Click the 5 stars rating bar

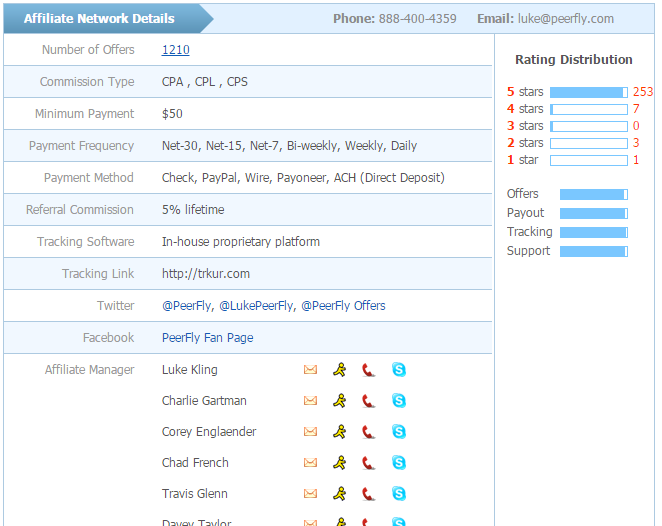589,92
